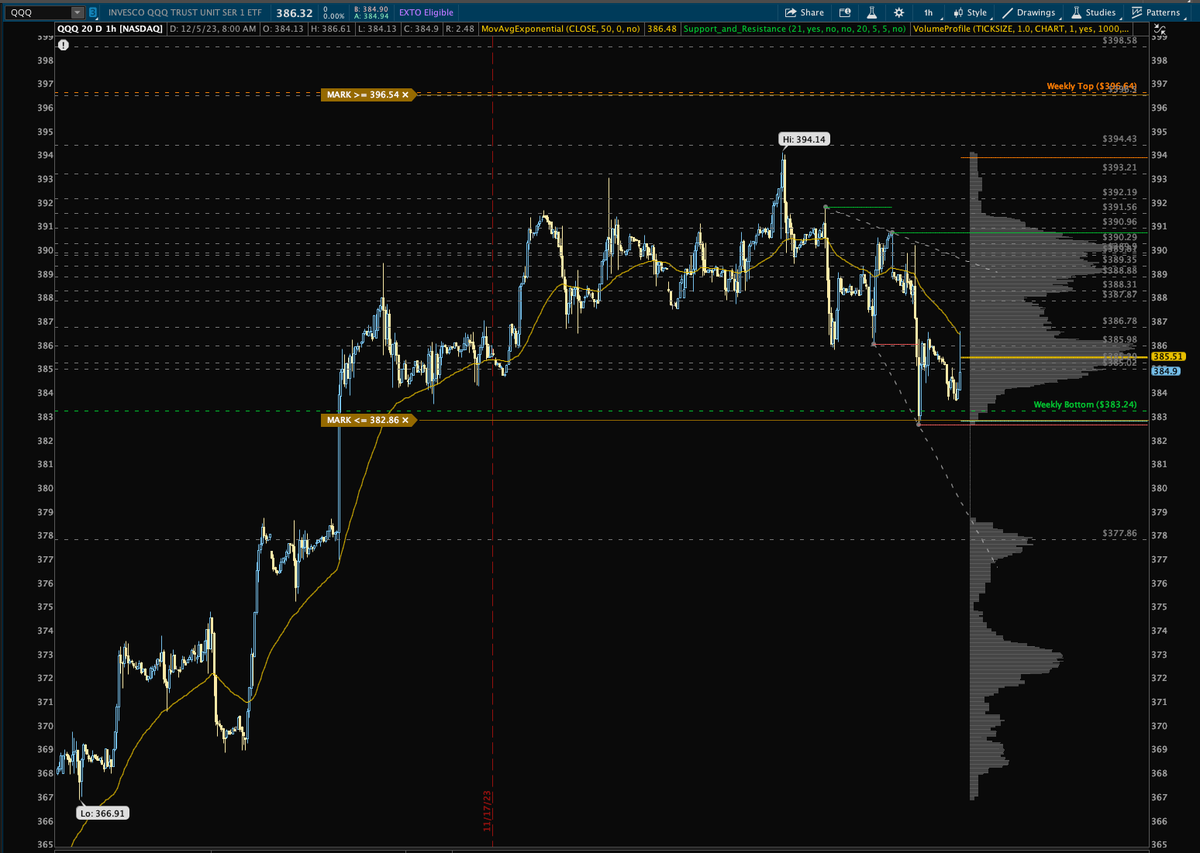Click the Weekly Top ($396.64) label
Image resolution: width=1200 pixels, height=853 pixels.
tap(1091, 86)
